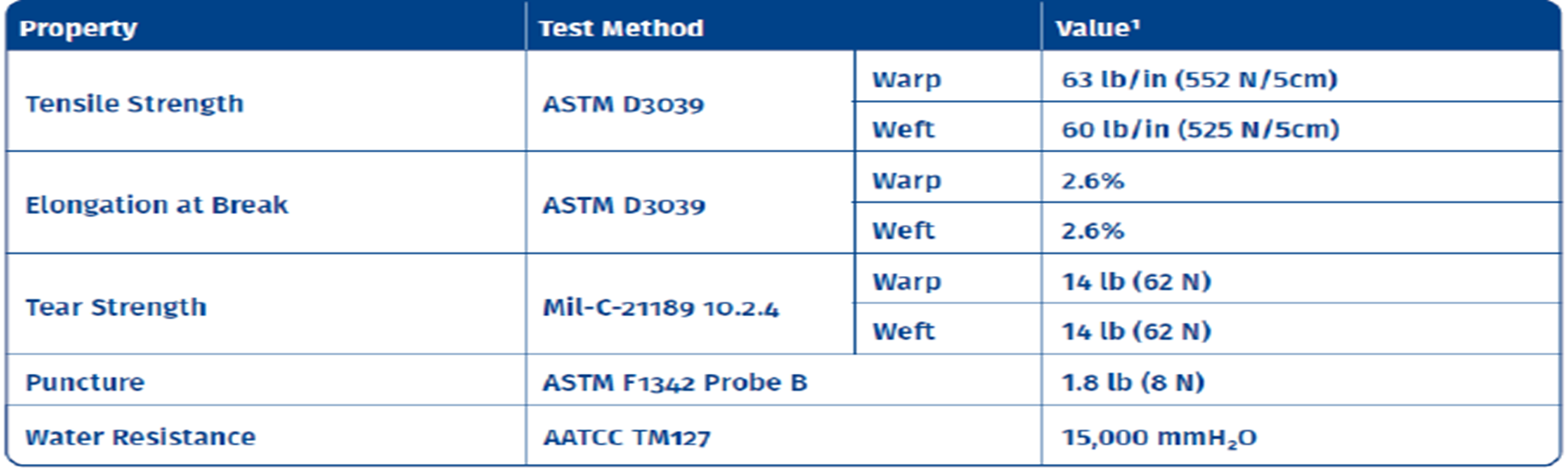This screenshot has height=469, width=1568.
Task: Click the ASTM D3039 method for Elongation
Action: click(623, 206)
